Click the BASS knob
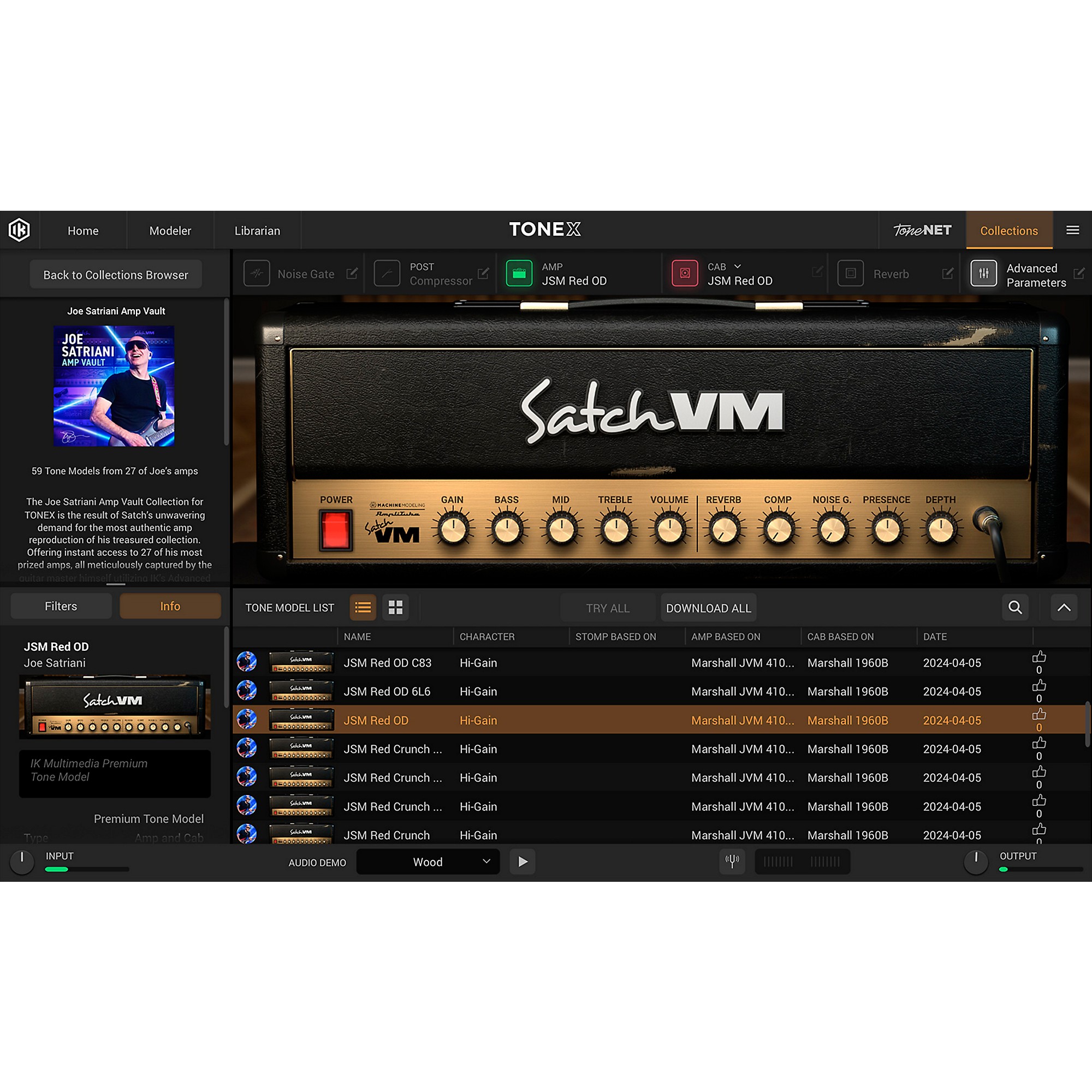 507,530
